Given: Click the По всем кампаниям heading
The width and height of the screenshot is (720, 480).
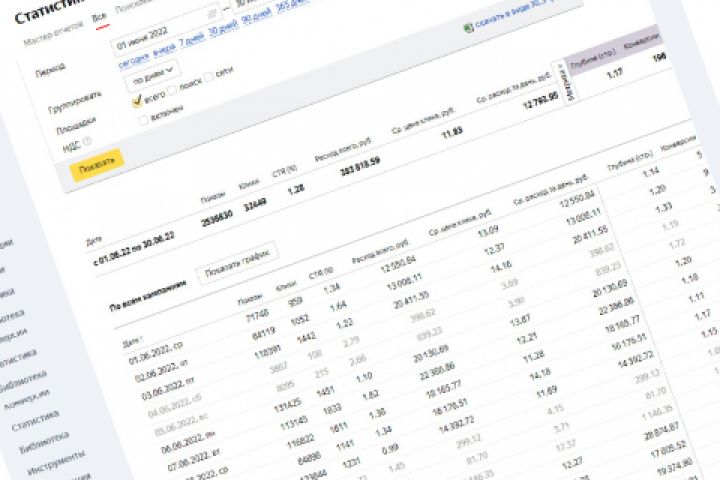Looking at the screenshot, I should pyautogui.click(x=148, y=297).
